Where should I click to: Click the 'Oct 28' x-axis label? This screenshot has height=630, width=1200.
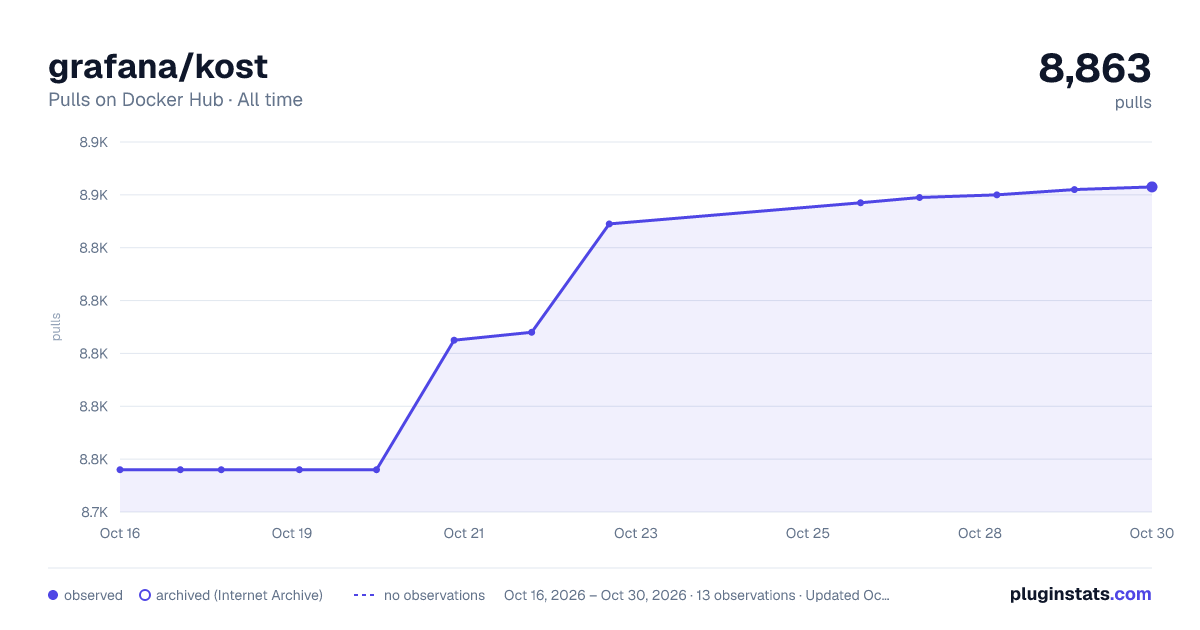pos(980,533)
